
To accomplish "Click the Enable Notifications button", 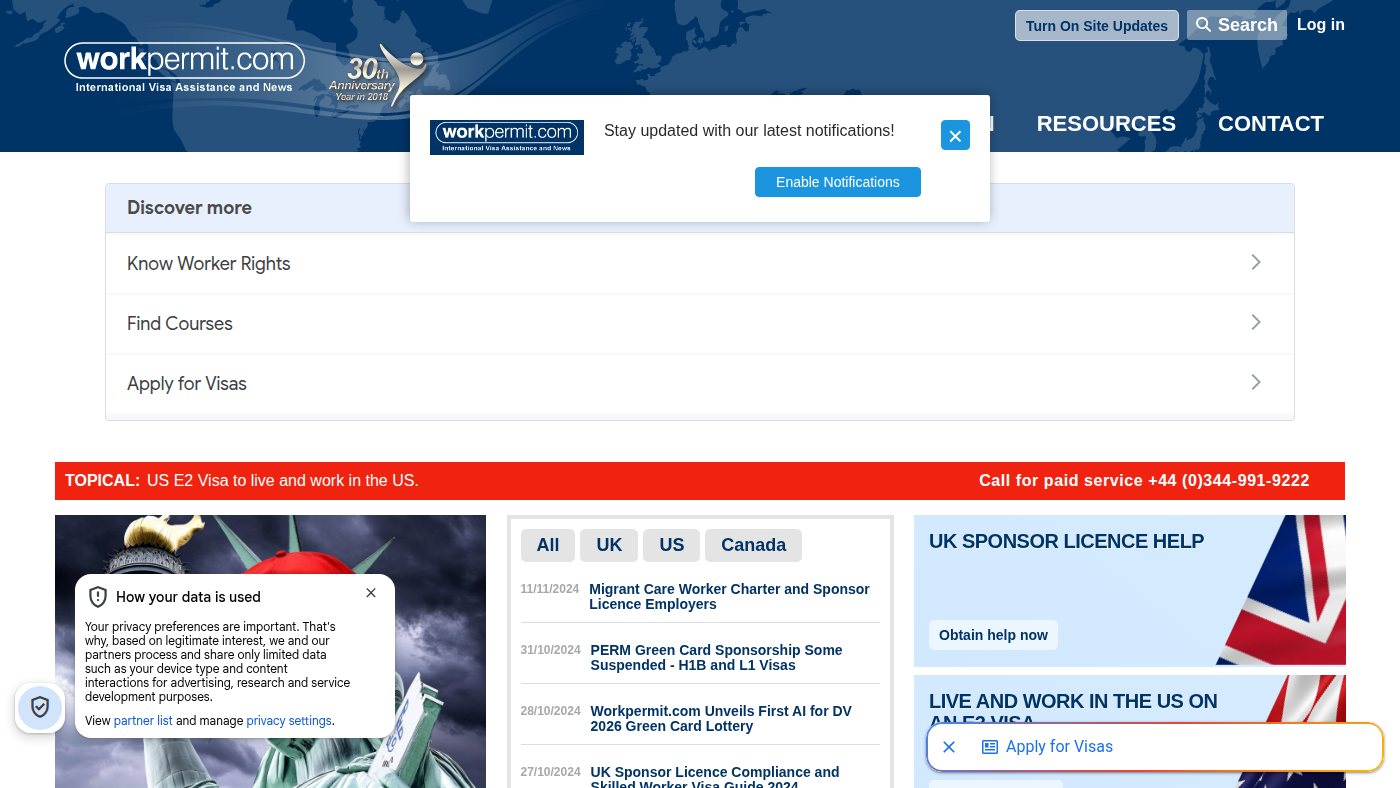I will [838, 182].
